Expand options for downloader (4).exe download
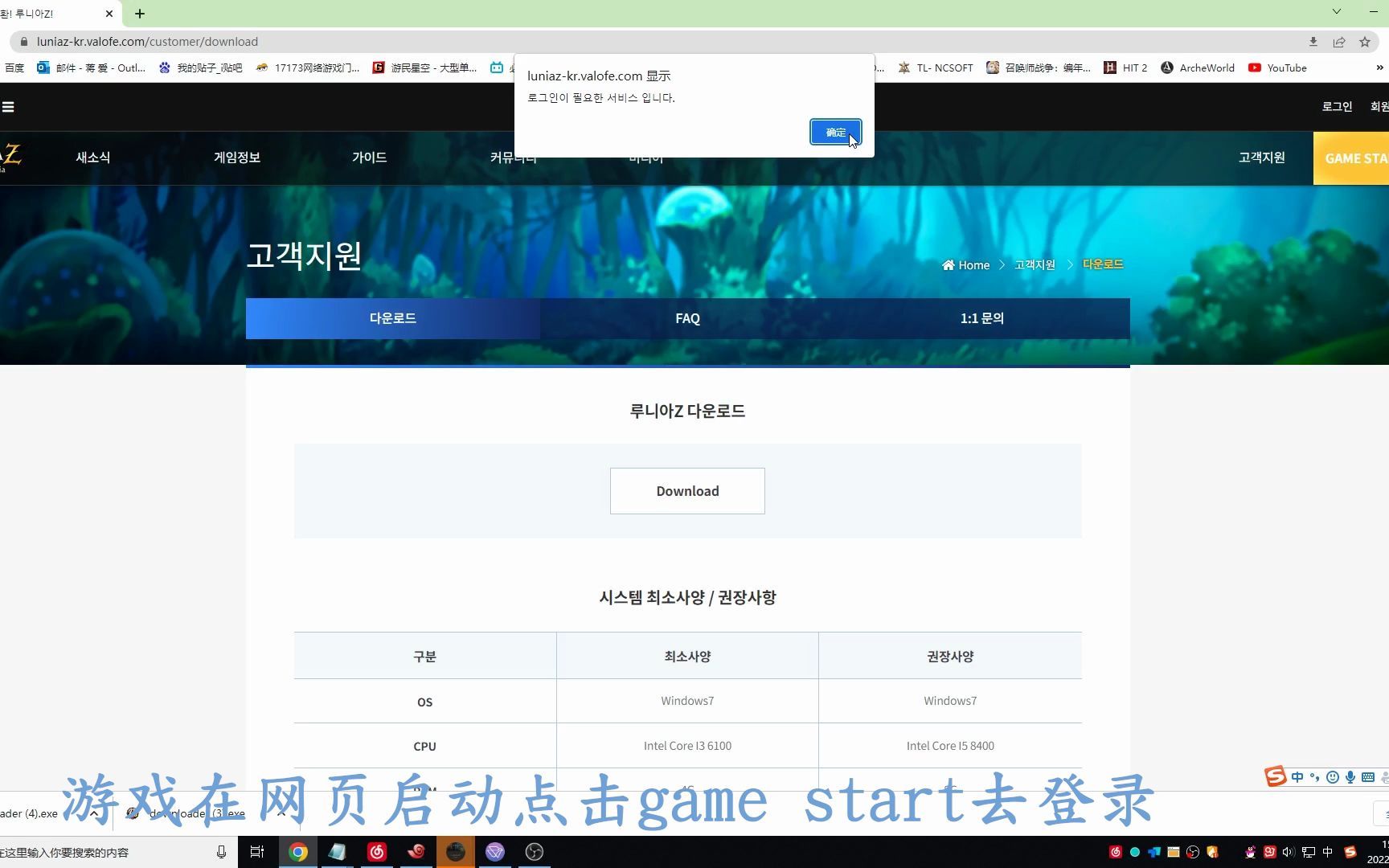Screen dimensions: 1389x868 click(x=94, y=813)
